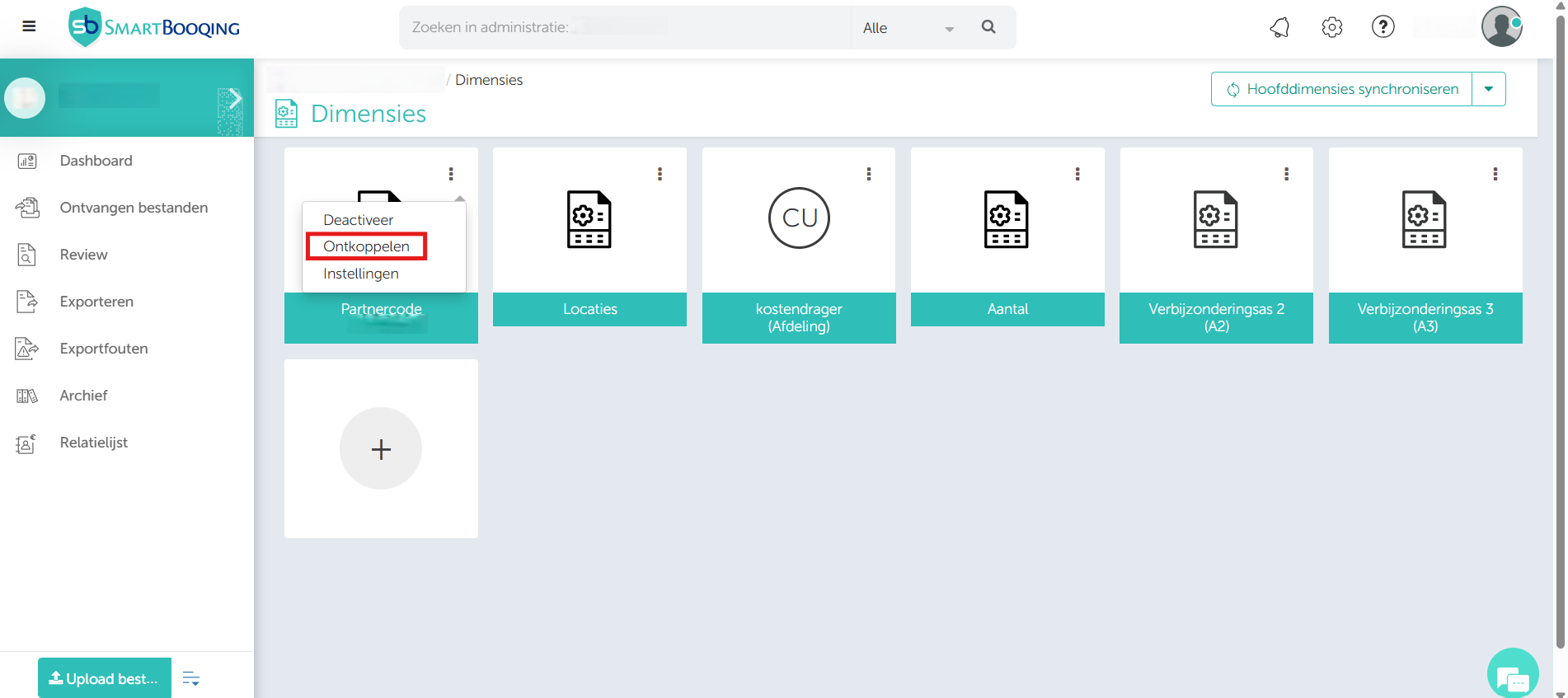Open three-dot menu on Aantal card

tap(1077, 174)
